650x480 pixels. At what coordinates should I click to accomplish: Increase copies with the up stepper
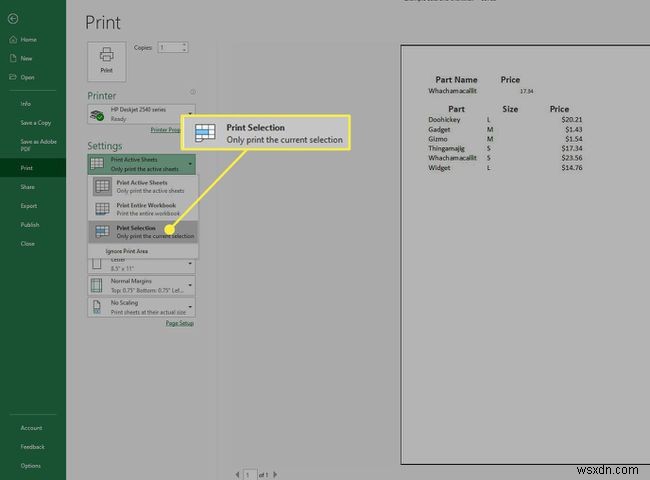[x=184, y=45]
